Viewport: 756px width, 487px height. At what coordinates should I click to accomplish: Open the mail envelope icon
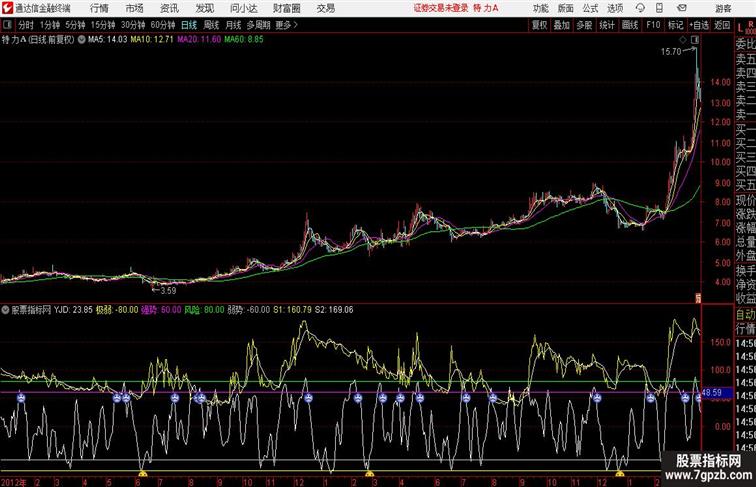[x=682, y=8]
